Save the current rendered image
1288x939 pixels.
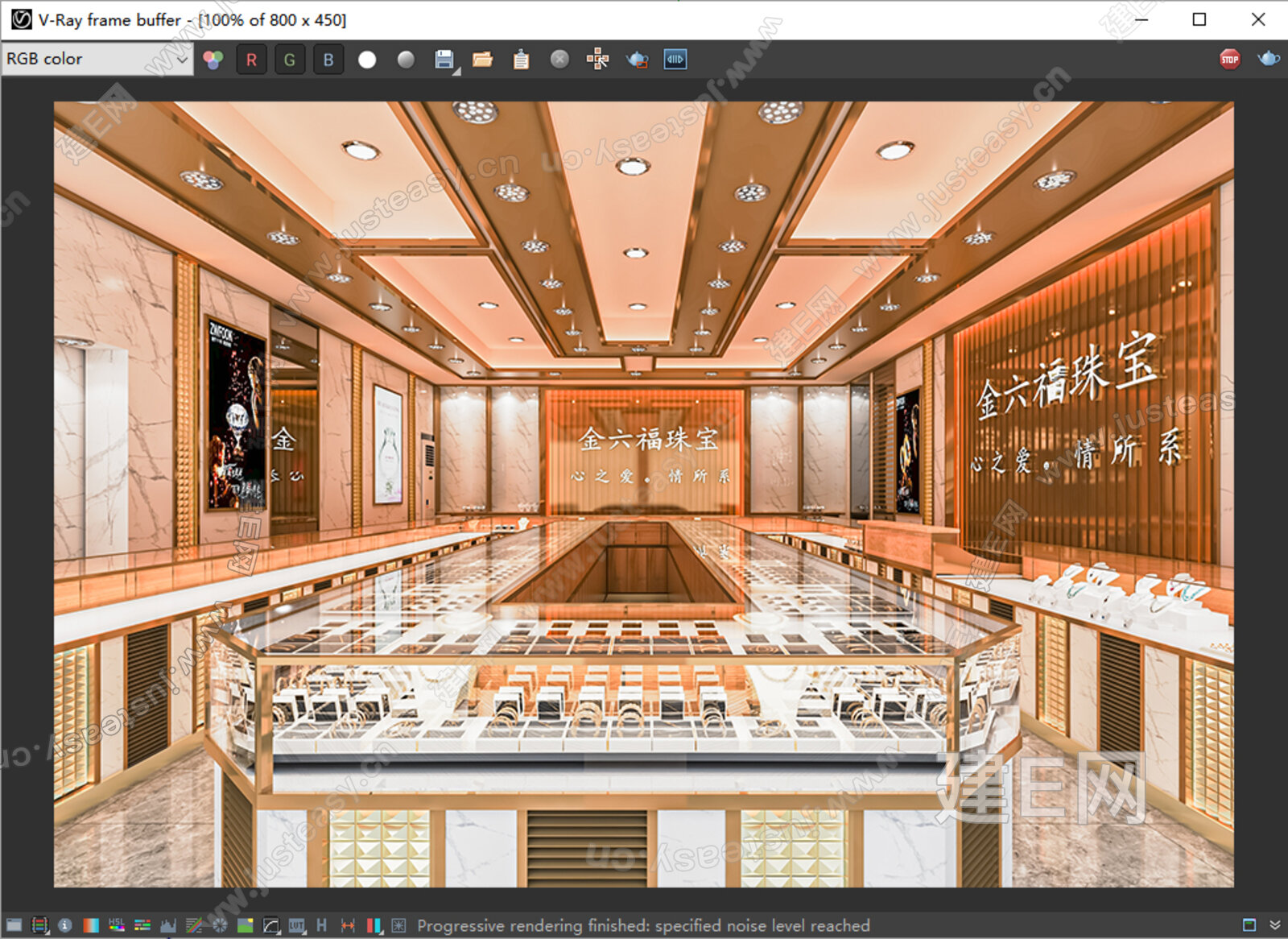(x=444, y=60)
